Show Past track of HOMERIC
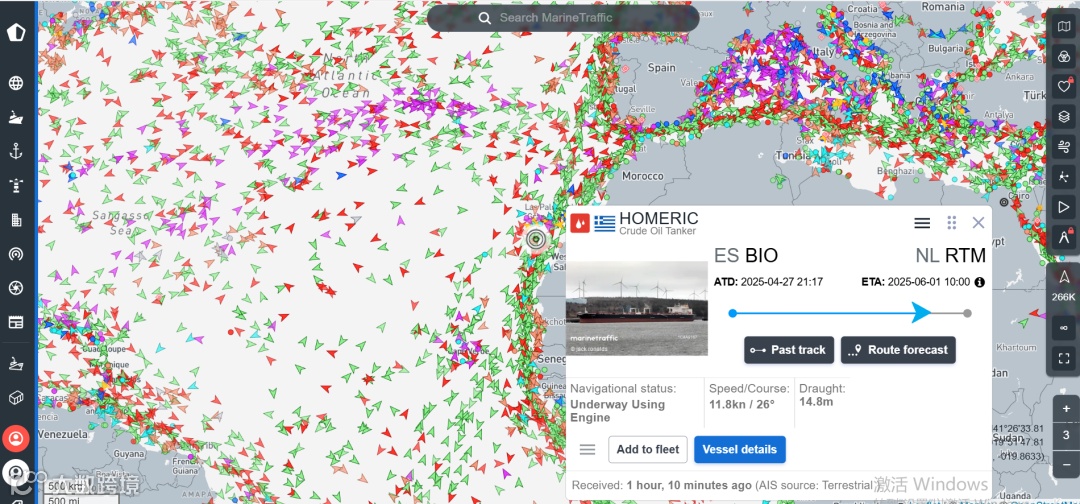Viewport: 1080px width, 504px height. coord(789,350)
